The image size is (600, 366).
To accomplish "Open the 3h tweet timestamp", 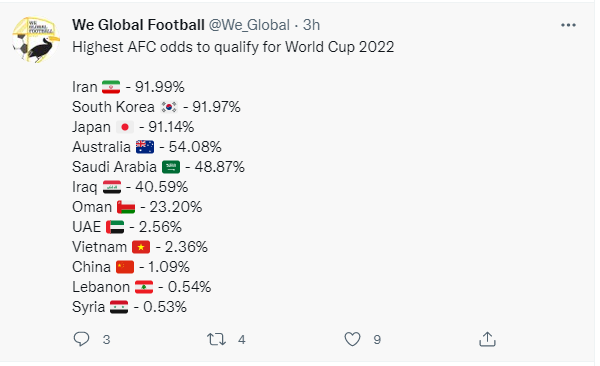I will click(x=311, y=25).
